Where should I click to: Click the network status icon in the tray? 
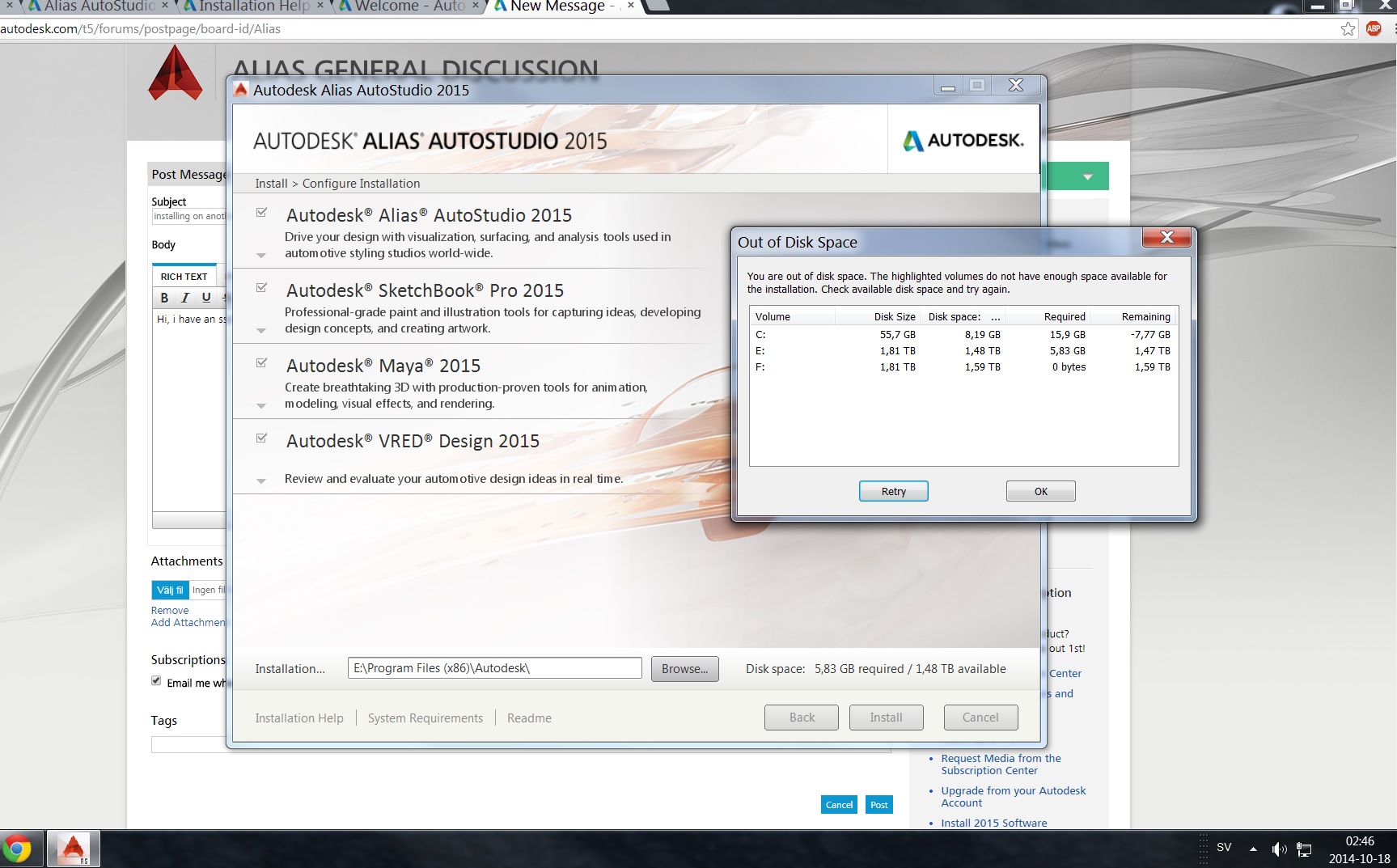click(1304, 849)
